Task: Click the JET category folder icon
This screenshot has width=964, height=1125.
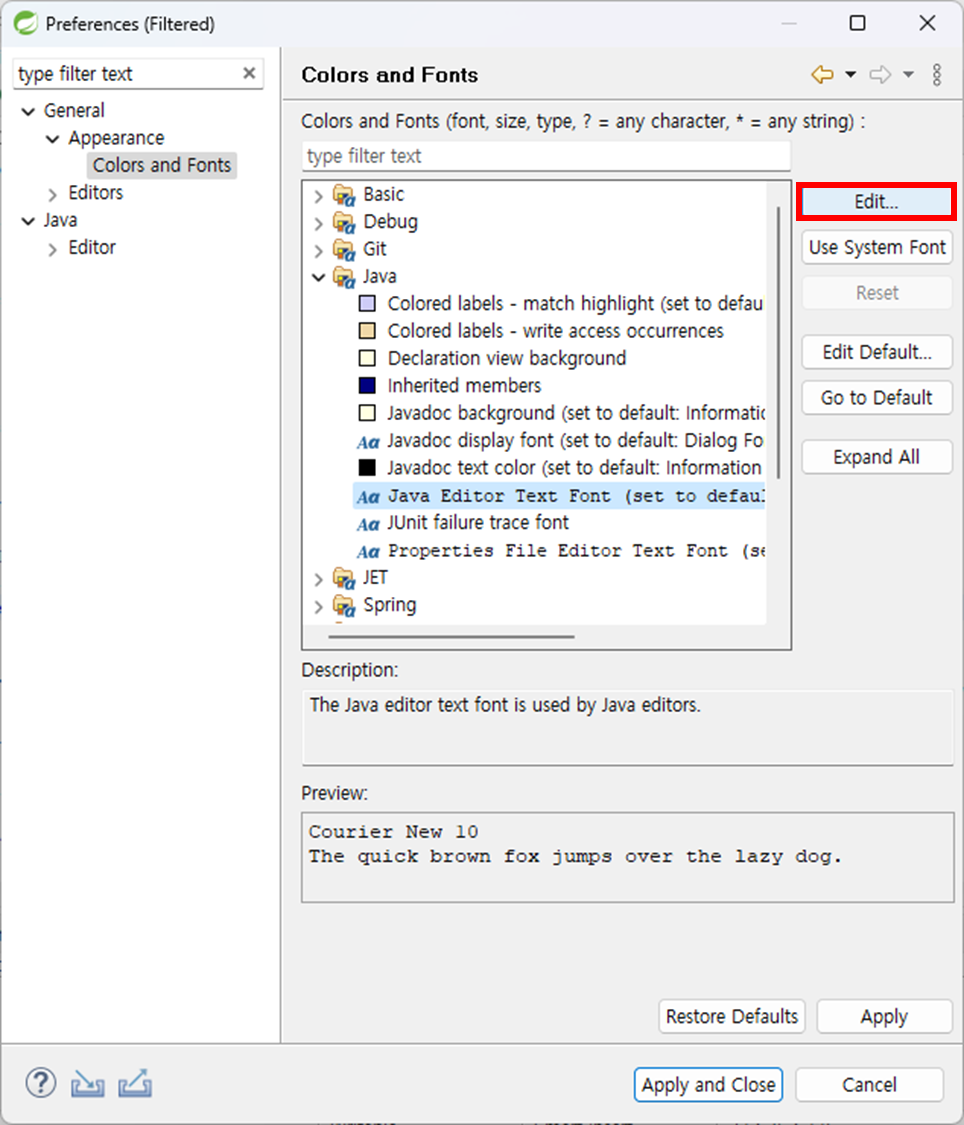Action: pyautogui.click(x=344, y=578)
